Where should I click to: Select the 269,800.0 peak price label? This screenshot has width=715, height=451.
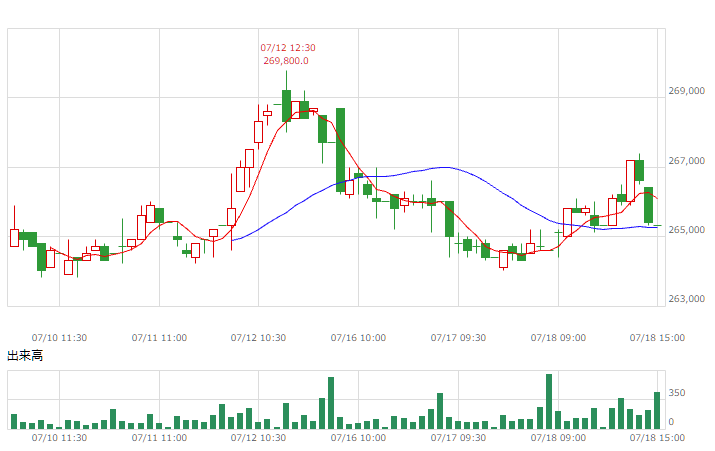(286, 61)
